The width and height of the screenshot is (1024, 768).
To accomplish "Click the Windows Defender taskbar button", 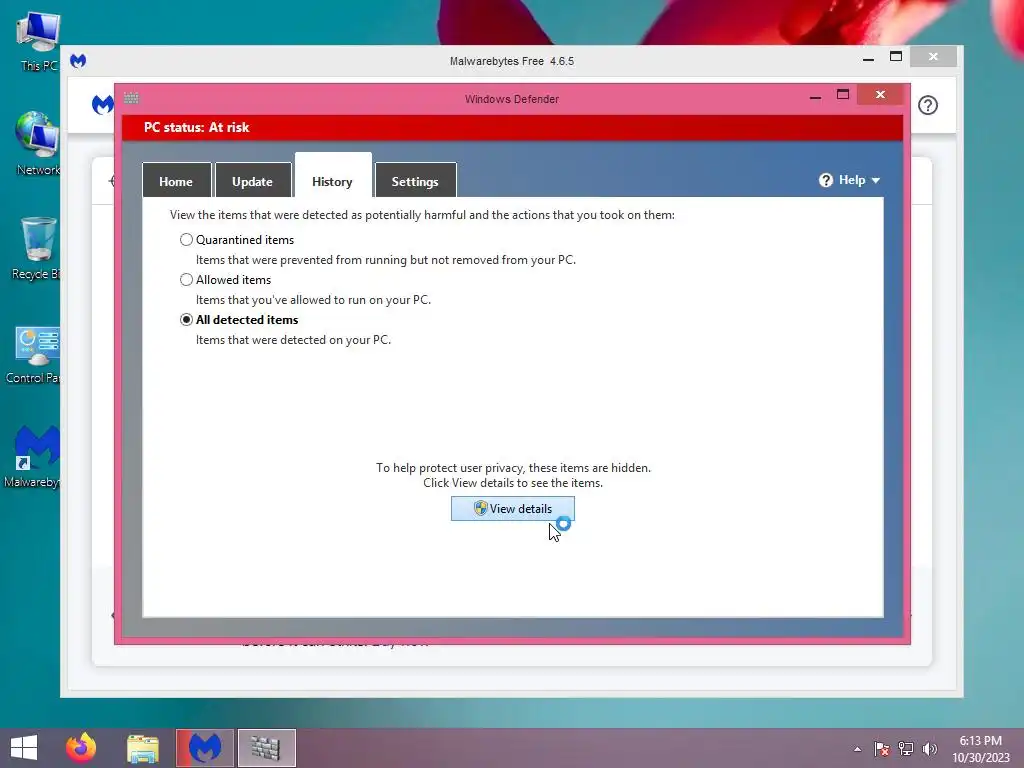I will pos(266,748).
